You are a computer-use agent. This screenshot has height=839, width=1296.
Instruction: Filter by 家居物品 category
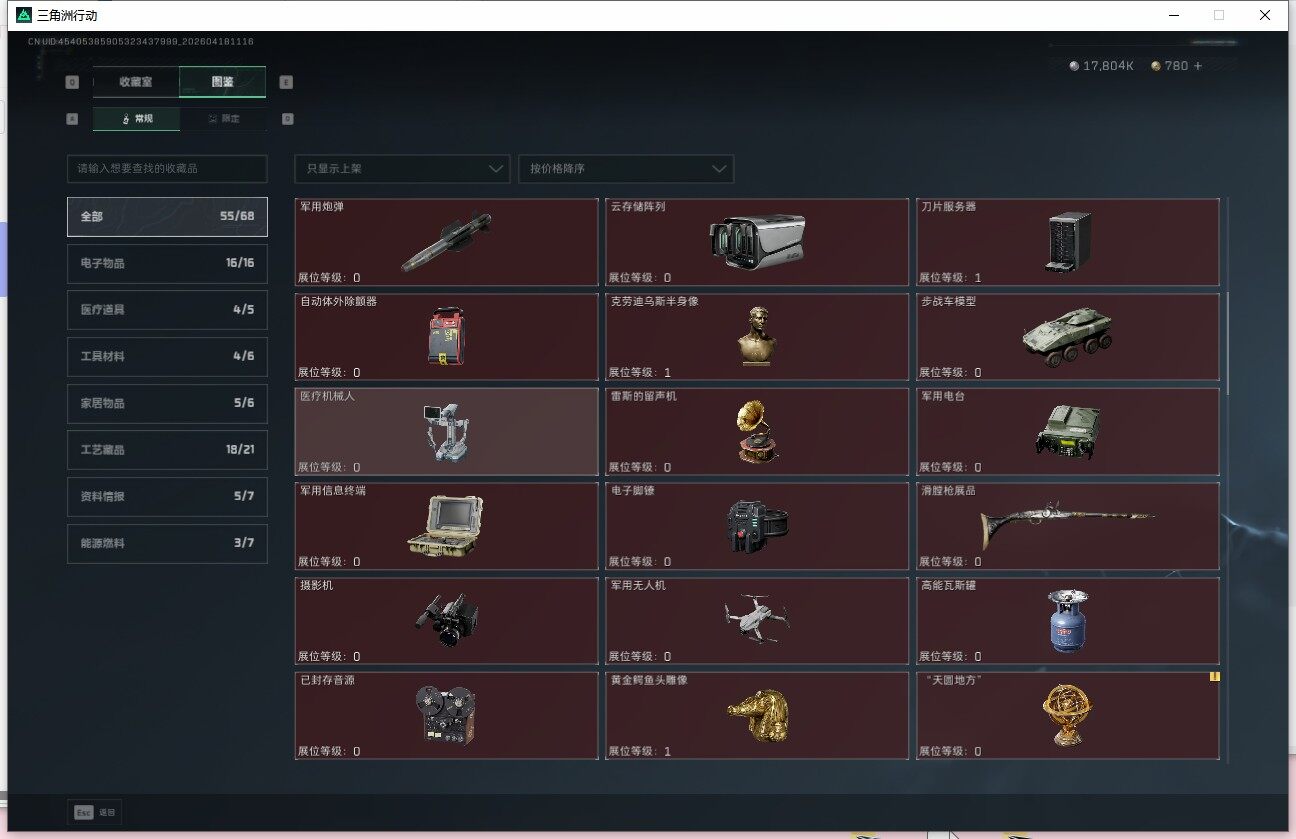[x=167, y=403]
